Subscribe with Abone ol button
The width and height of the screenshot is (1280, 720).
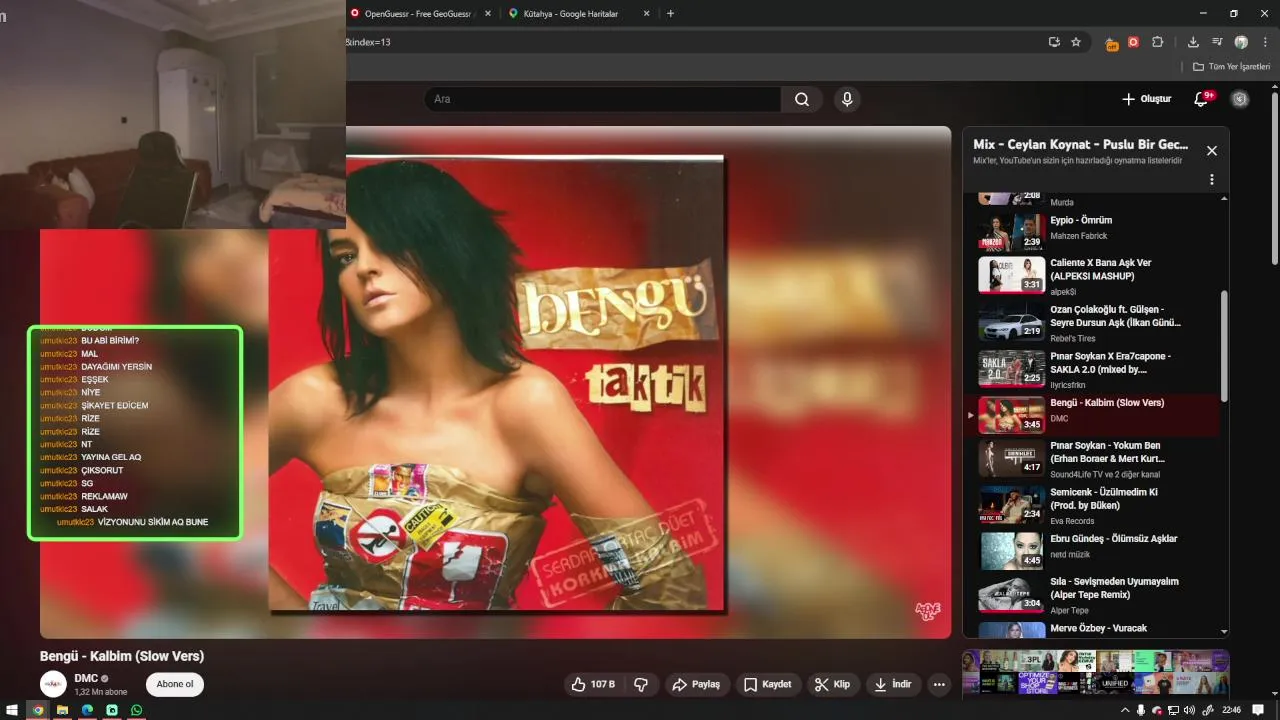175,684
